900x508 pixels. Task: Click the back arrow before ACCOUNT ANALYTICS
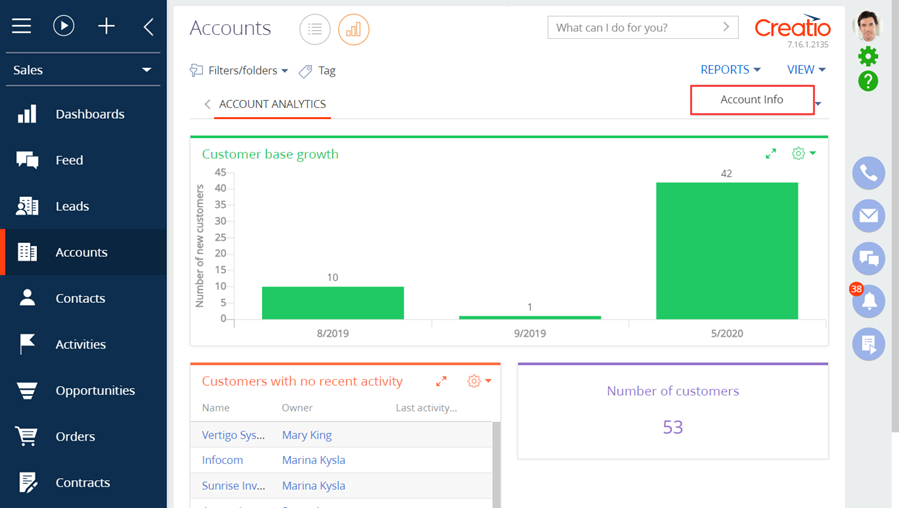[x=207, y=104]
